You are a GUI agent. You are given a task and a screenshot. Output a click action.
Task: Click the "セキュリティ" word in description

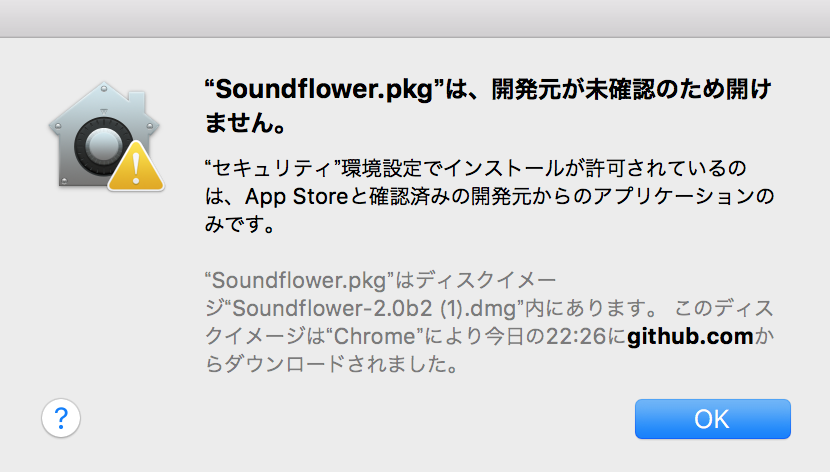(275, 168)
